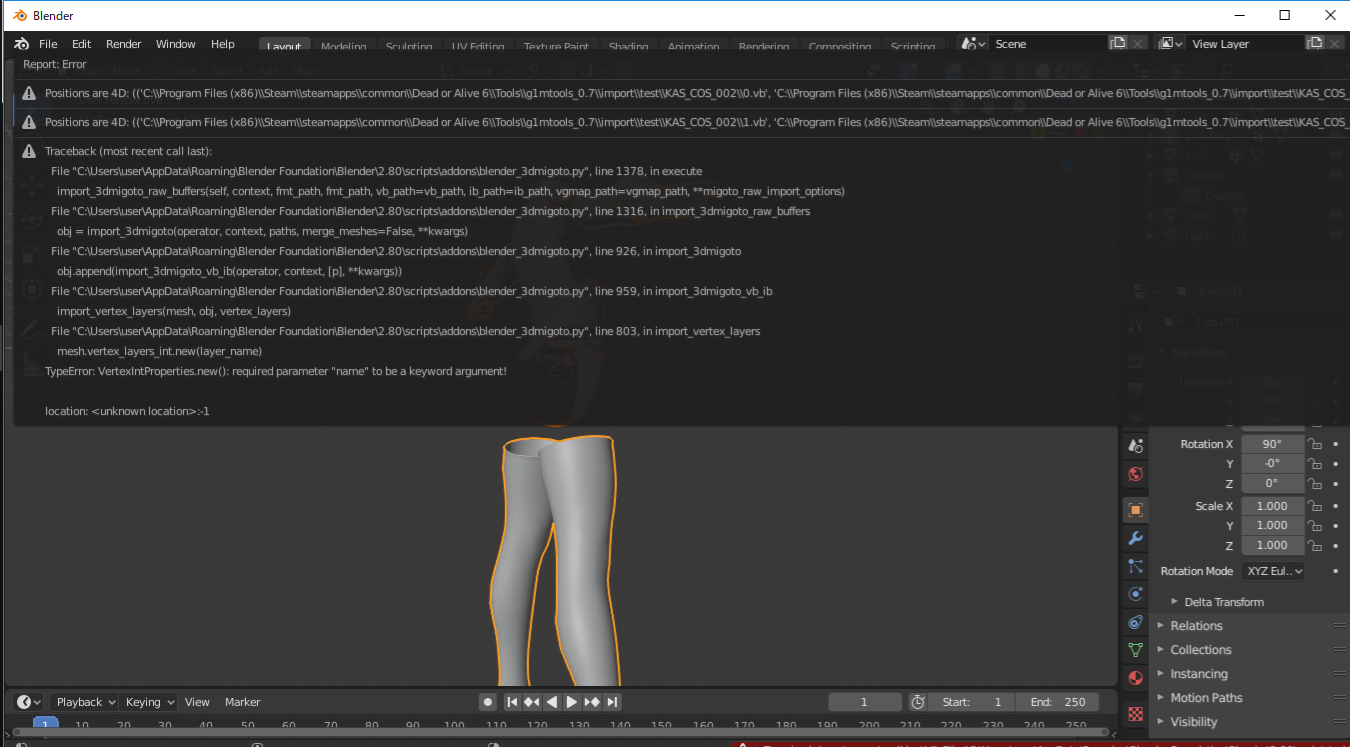Toggle lock for Scale X
This screenshot has height=747, width=1350.
[1316, 506]
